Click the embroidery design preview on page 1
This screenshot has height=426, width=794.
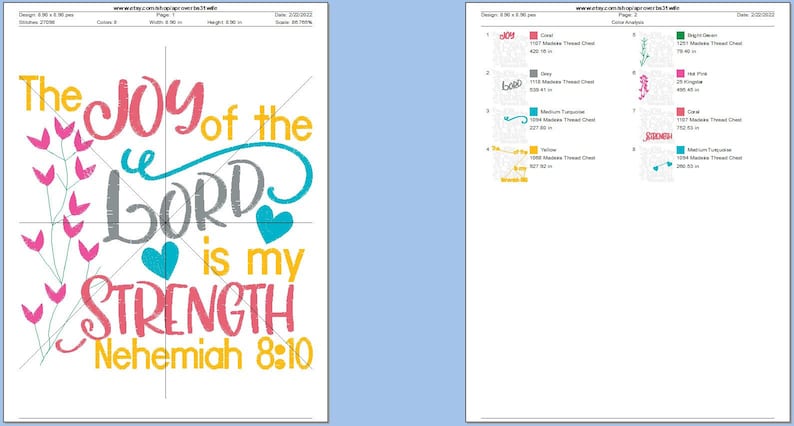coord(166,222)
